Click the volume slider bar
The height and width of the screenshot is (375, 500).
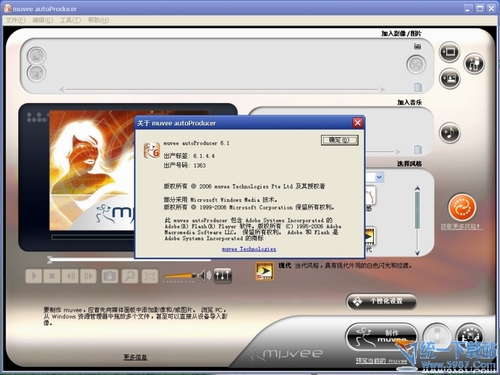(x=179, y=276)
